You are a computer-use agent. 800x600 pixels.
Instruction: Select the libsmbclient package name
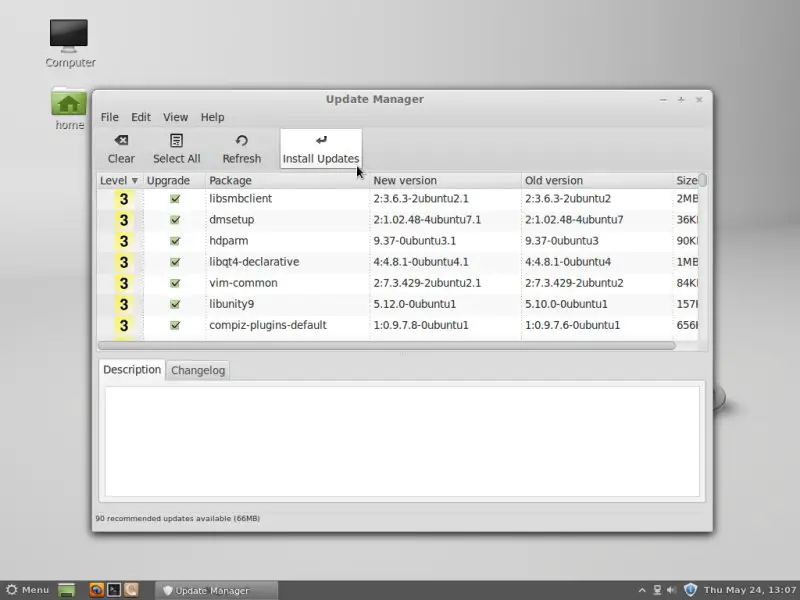tap(240, 198)
